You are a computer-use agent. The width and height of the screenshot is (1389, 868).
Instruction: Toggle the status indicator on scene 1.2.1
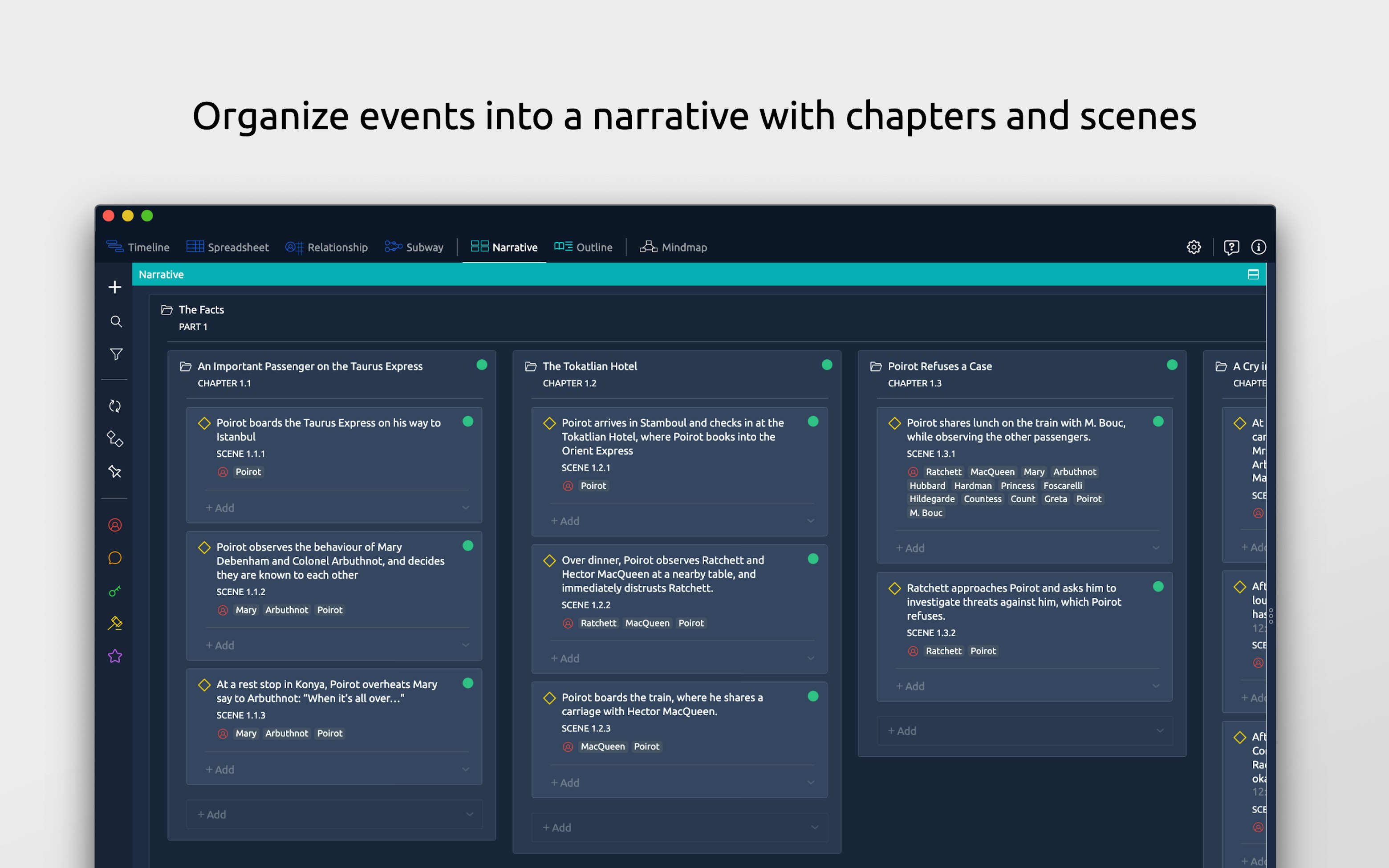[x=813, y=422]
